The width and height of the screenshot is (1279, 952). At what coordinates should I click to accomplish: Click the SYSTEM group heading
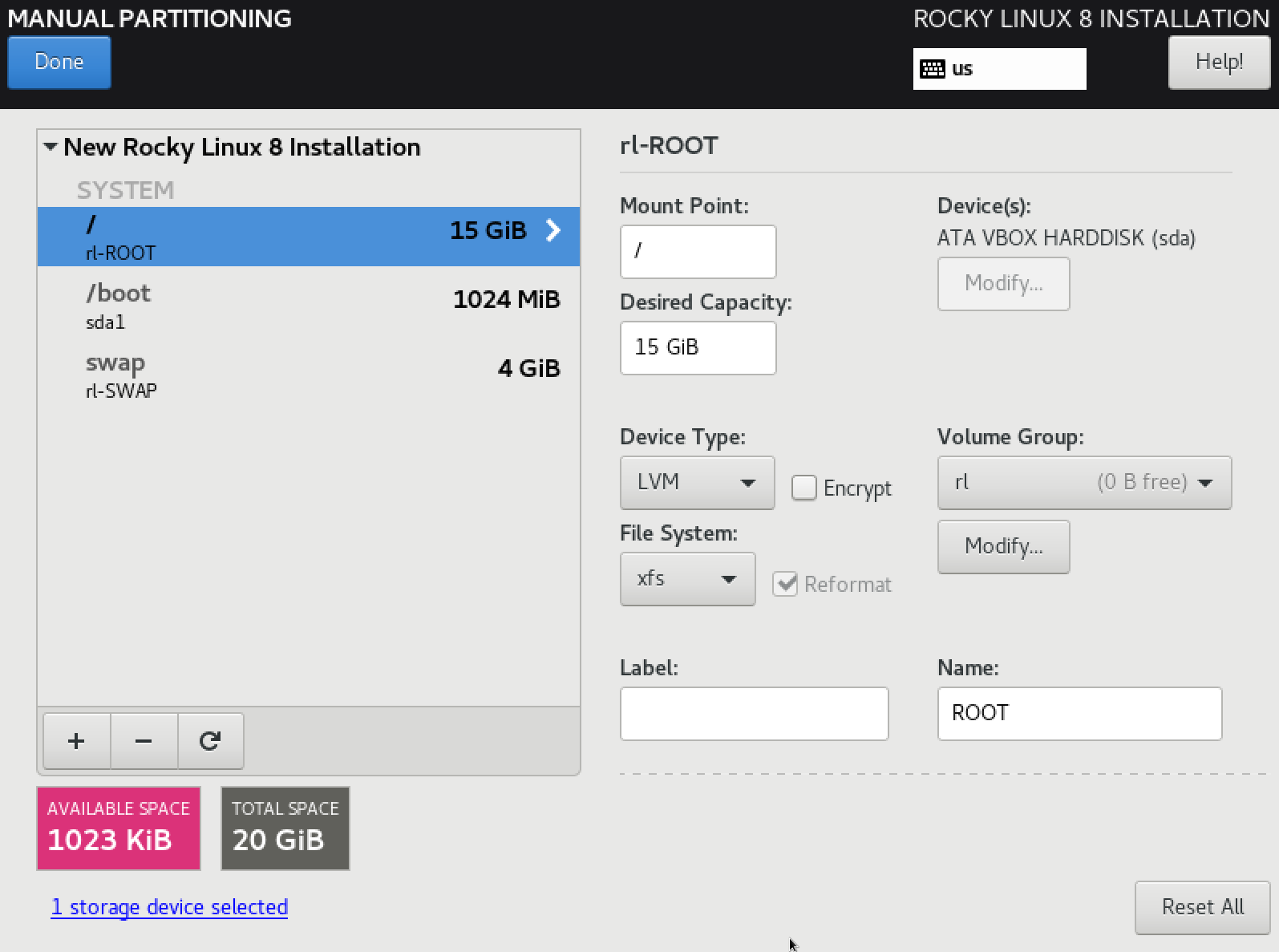[x=125, y=190]
